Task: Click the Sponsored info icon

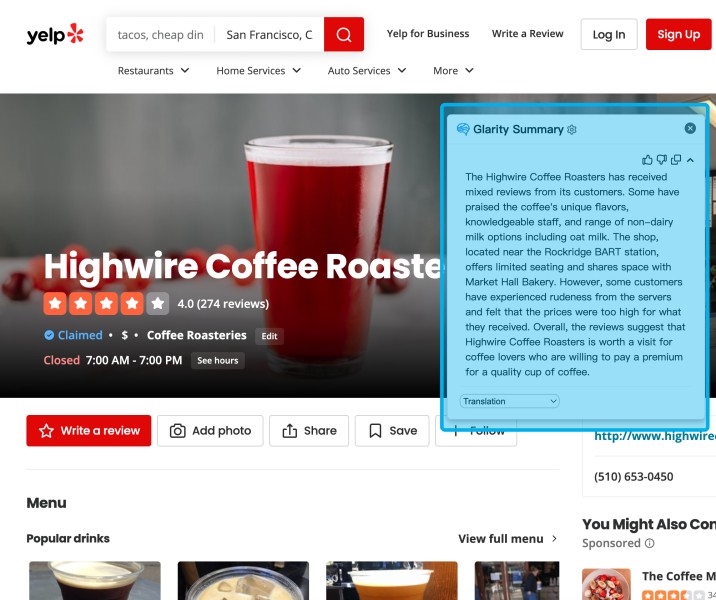Action: [649, 543]
